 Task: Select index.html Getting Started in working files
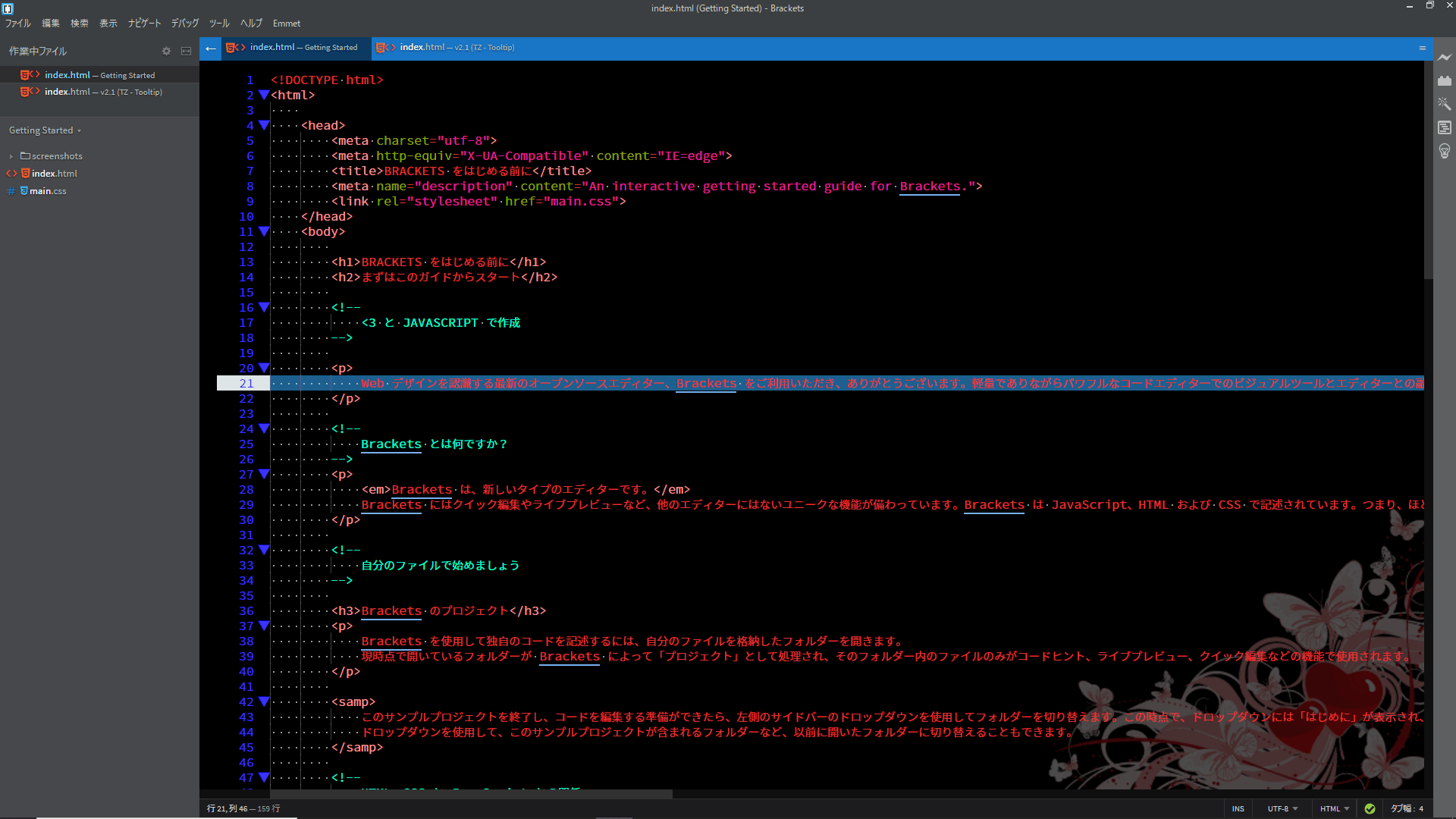[99, 75]
